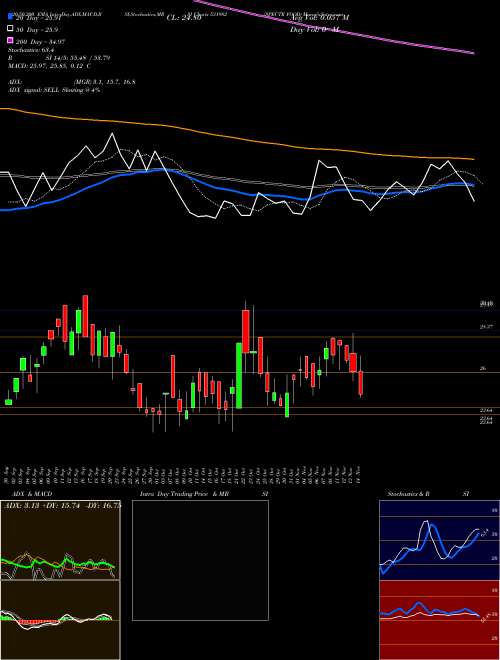
Task: Click the red RSI chart panel
Action: pyautogui.click(x=439, y=620)
